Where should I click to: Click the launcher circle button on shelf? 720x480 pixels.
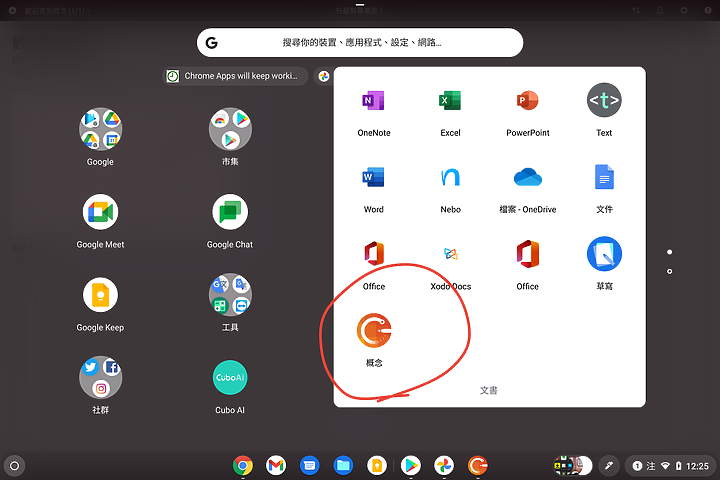(x=14, y=466)
